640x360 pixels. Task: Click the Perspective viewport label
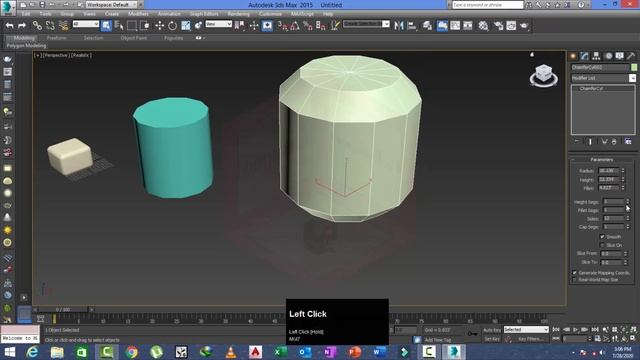point(56,55)
